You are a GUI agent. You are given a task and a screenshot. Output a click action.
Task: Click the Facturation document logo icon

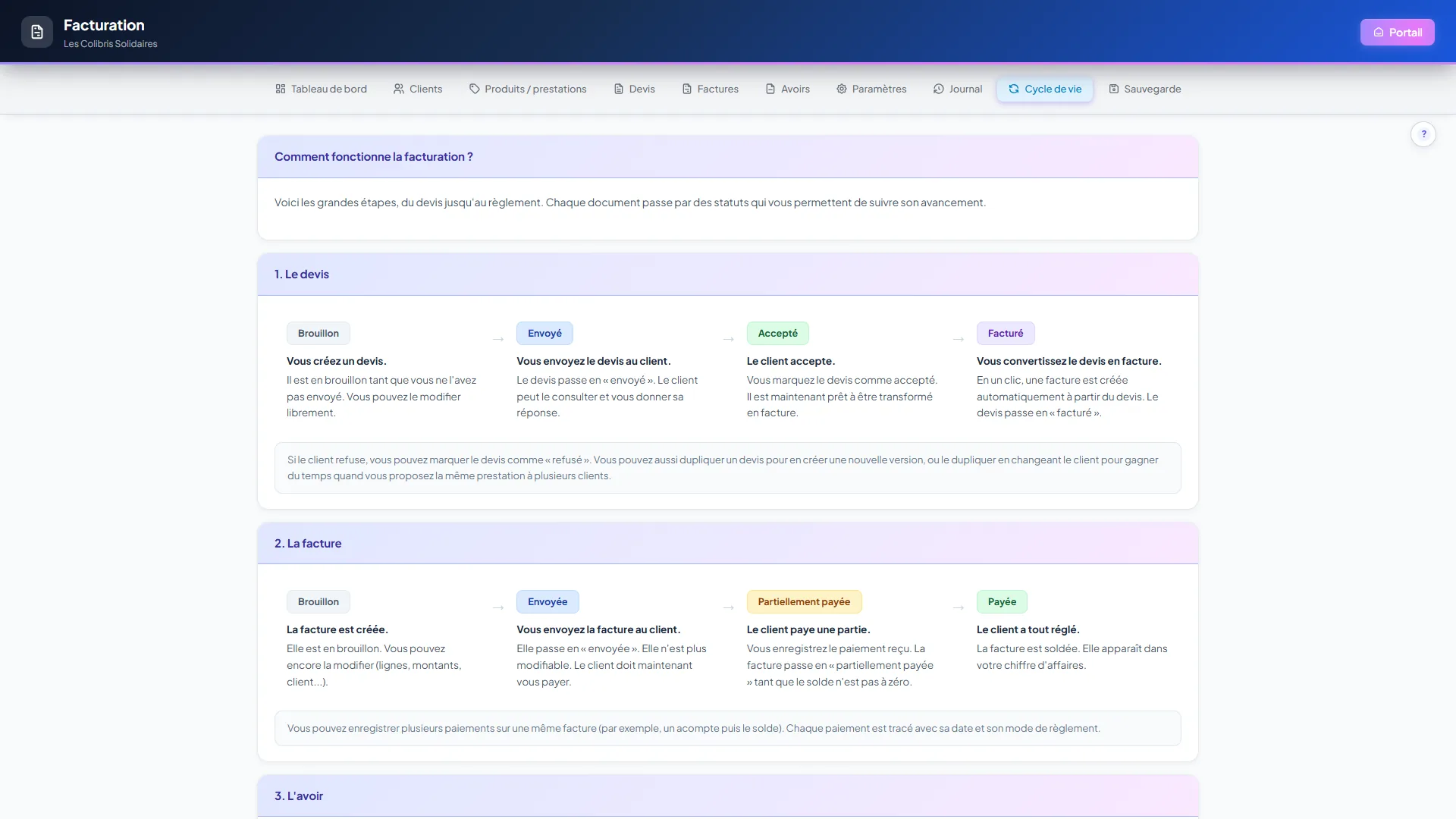pyautogui.click(x=37, y=32)
